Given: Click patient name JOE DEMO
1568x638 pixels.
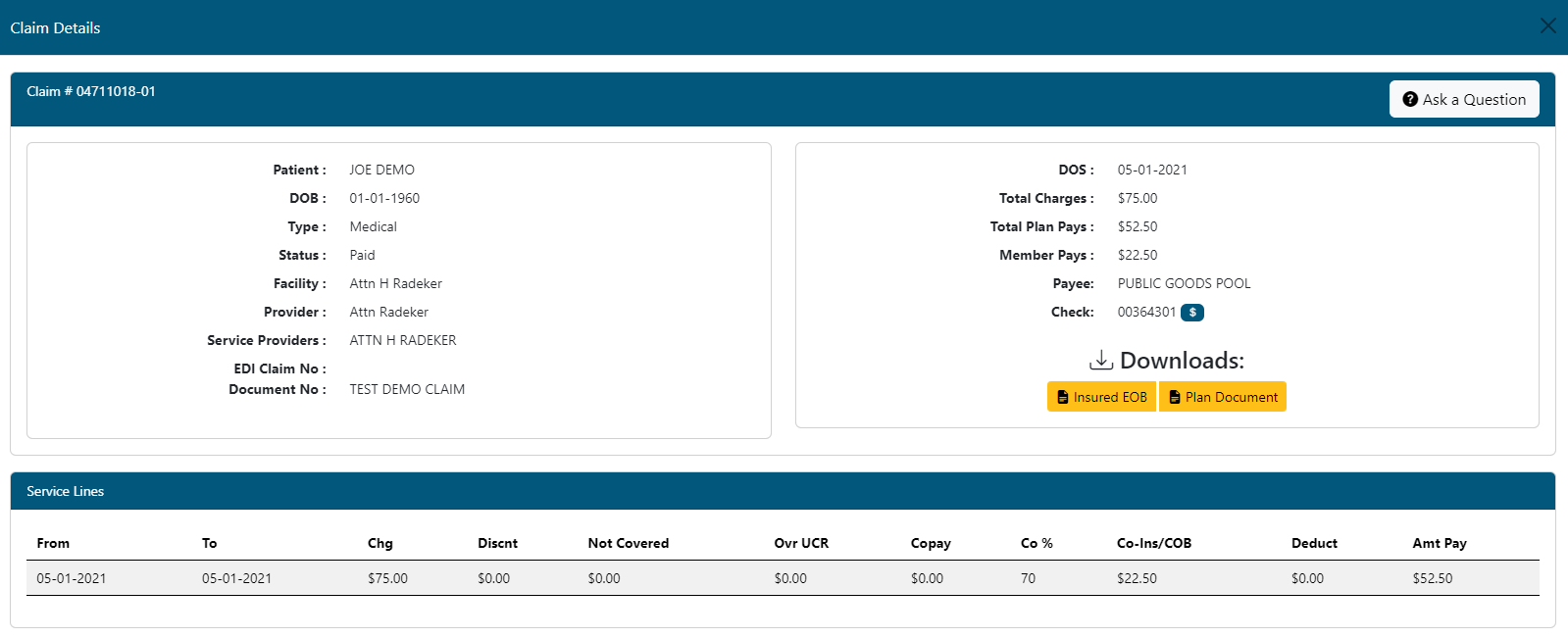Looking at the screenshot, I should pyautogui.click(x=382, y=170).
